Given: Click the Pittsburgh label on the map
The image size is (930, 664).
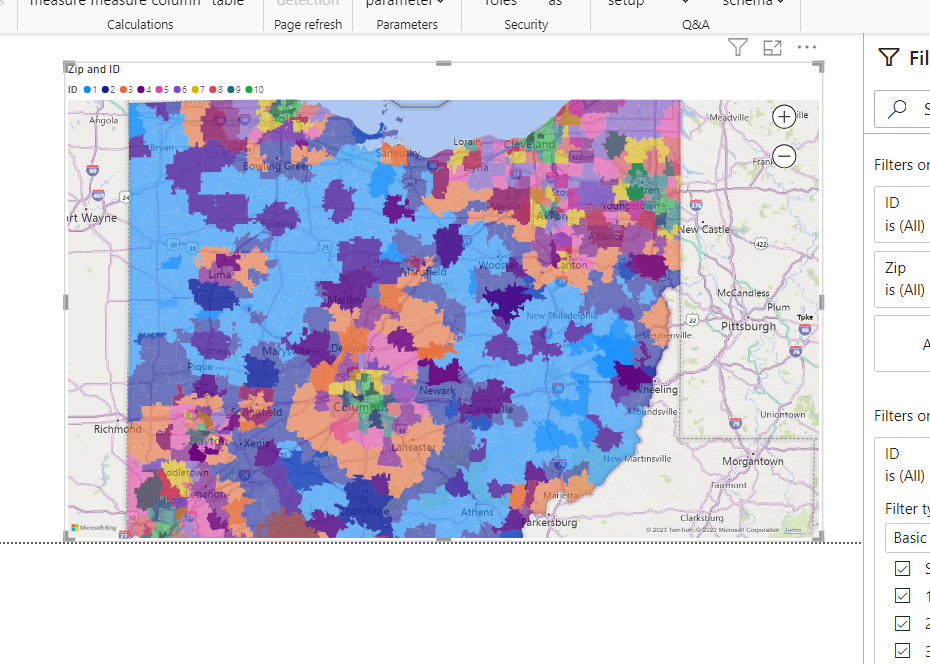Looking at the screenshot, I should 749,326.
